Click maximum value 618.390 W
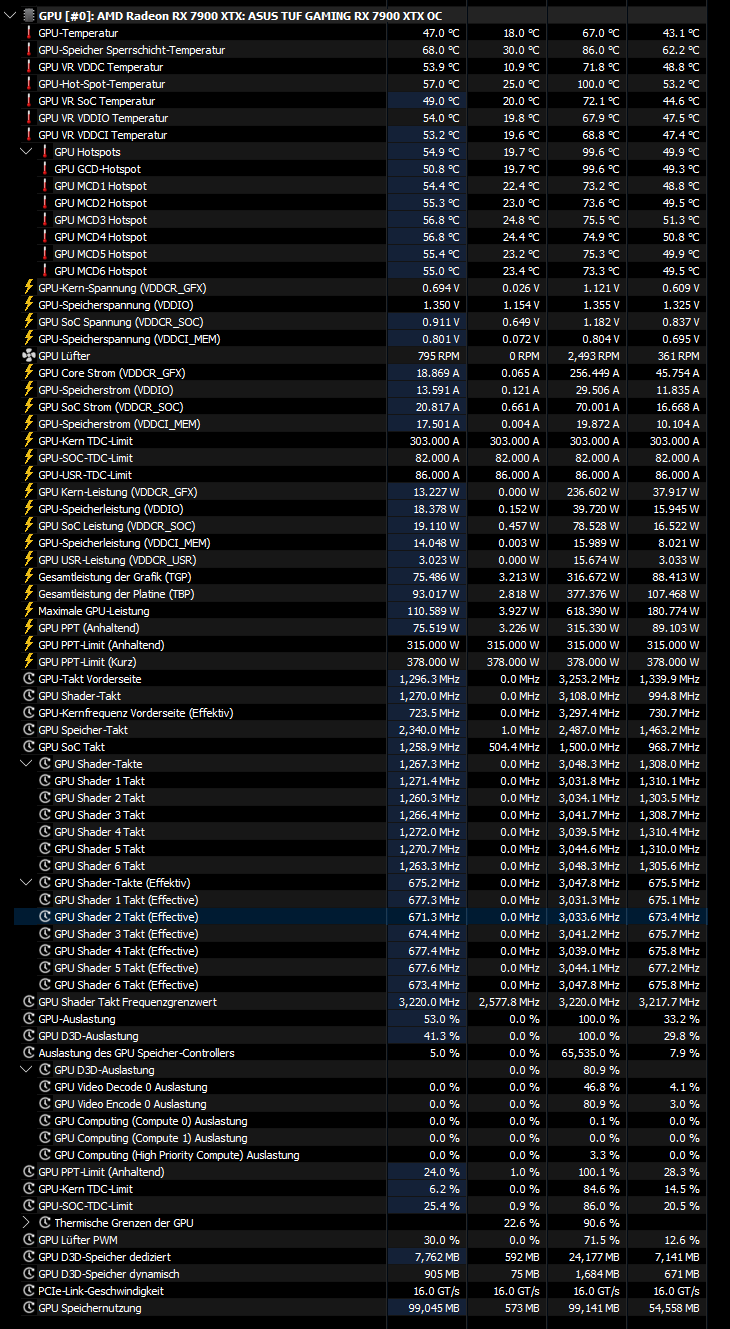The image size is (730, 1329). click(x=593, y=611)
